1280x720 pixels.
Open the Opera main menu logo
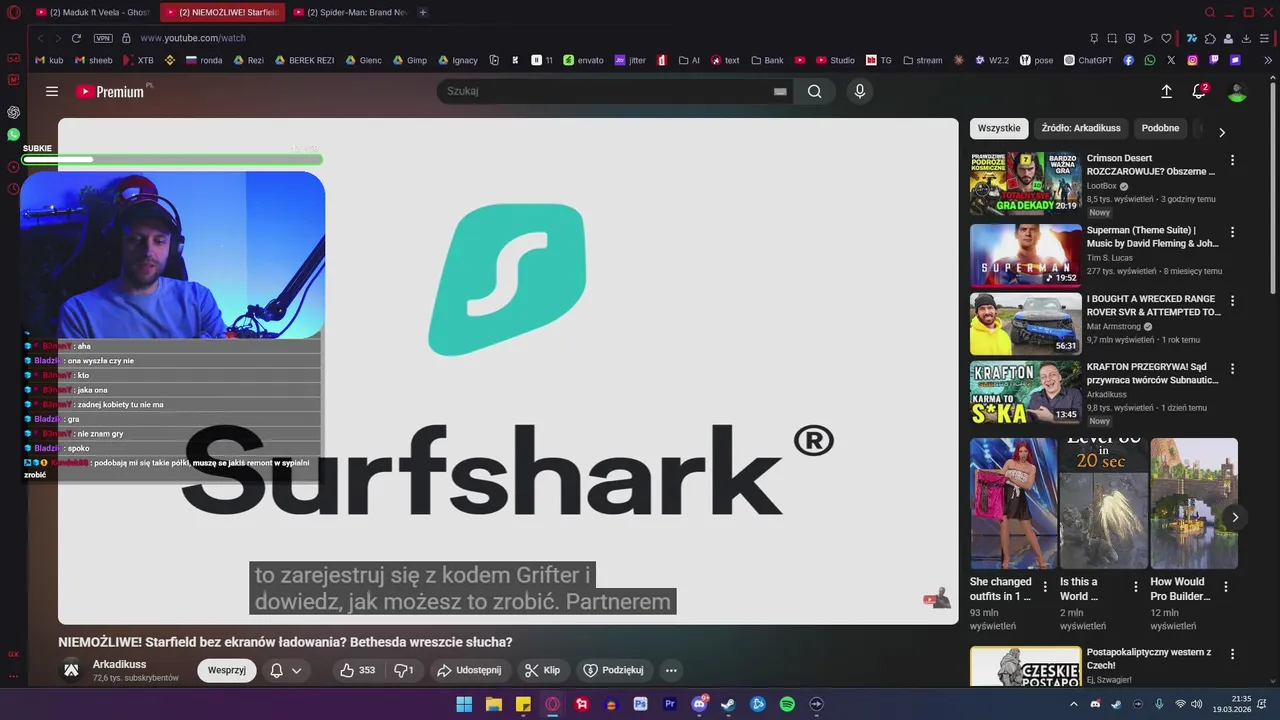(x=13, y=12)
